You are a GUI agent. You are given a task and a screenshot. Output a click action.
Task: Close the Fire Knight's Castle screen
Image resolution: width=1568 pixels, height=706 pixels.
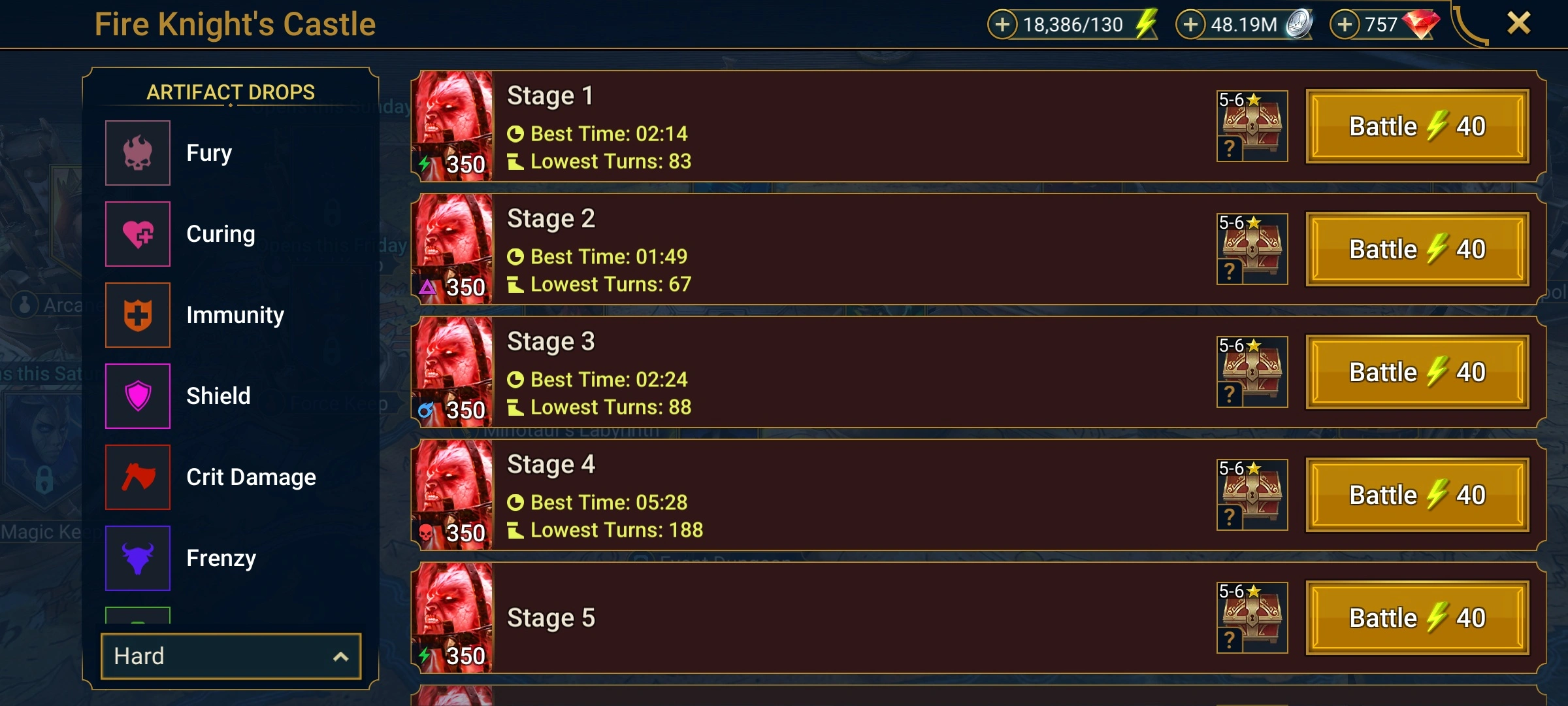[1519, 24]
